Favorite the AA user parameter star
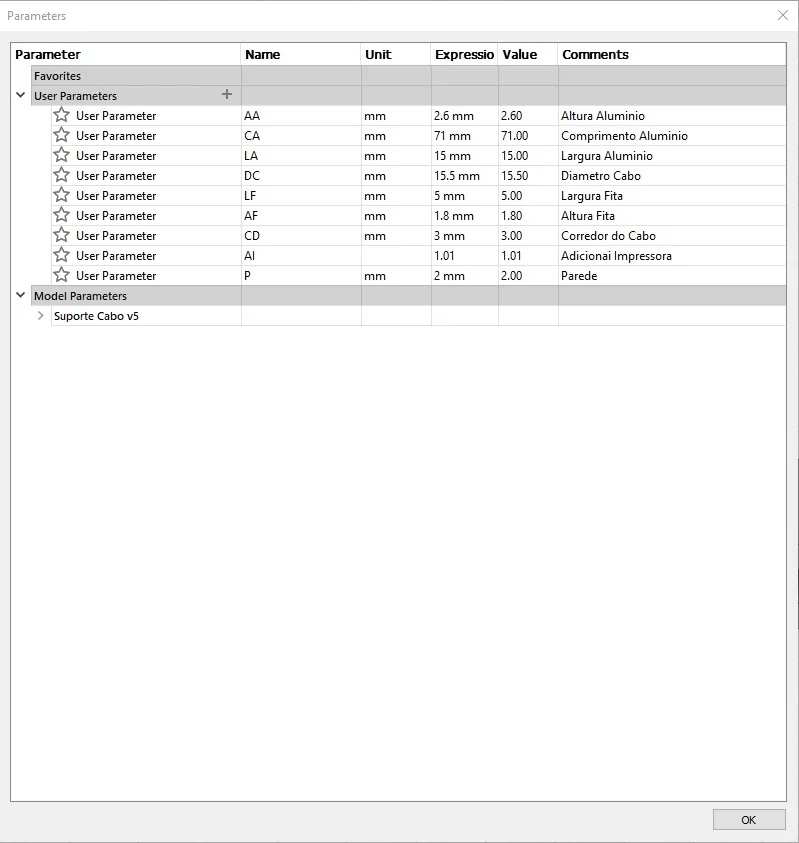The width and height of the screenshot is (799, 843). 61,115
